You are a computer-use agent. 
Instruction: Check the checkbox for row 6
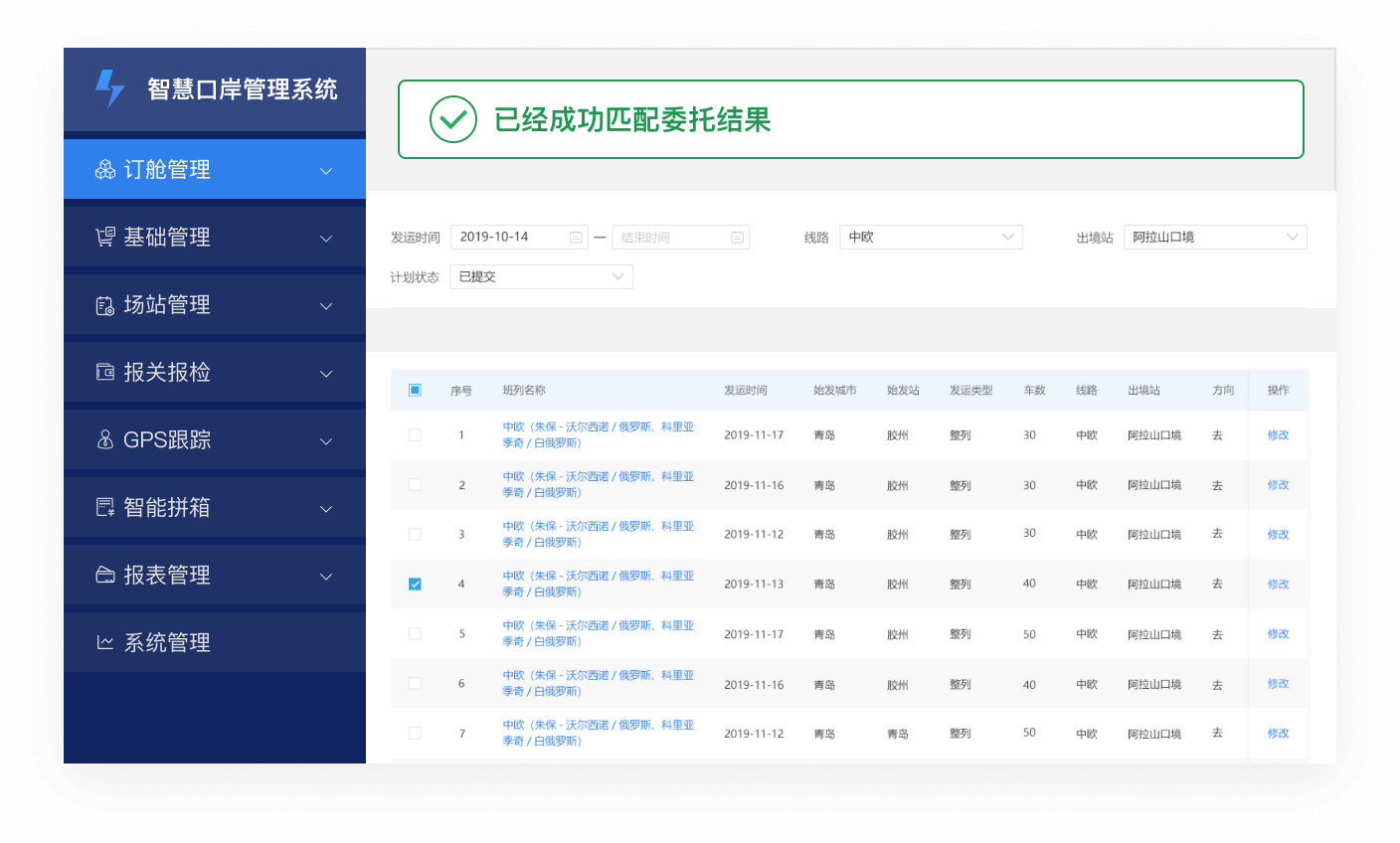click(415, 683)
